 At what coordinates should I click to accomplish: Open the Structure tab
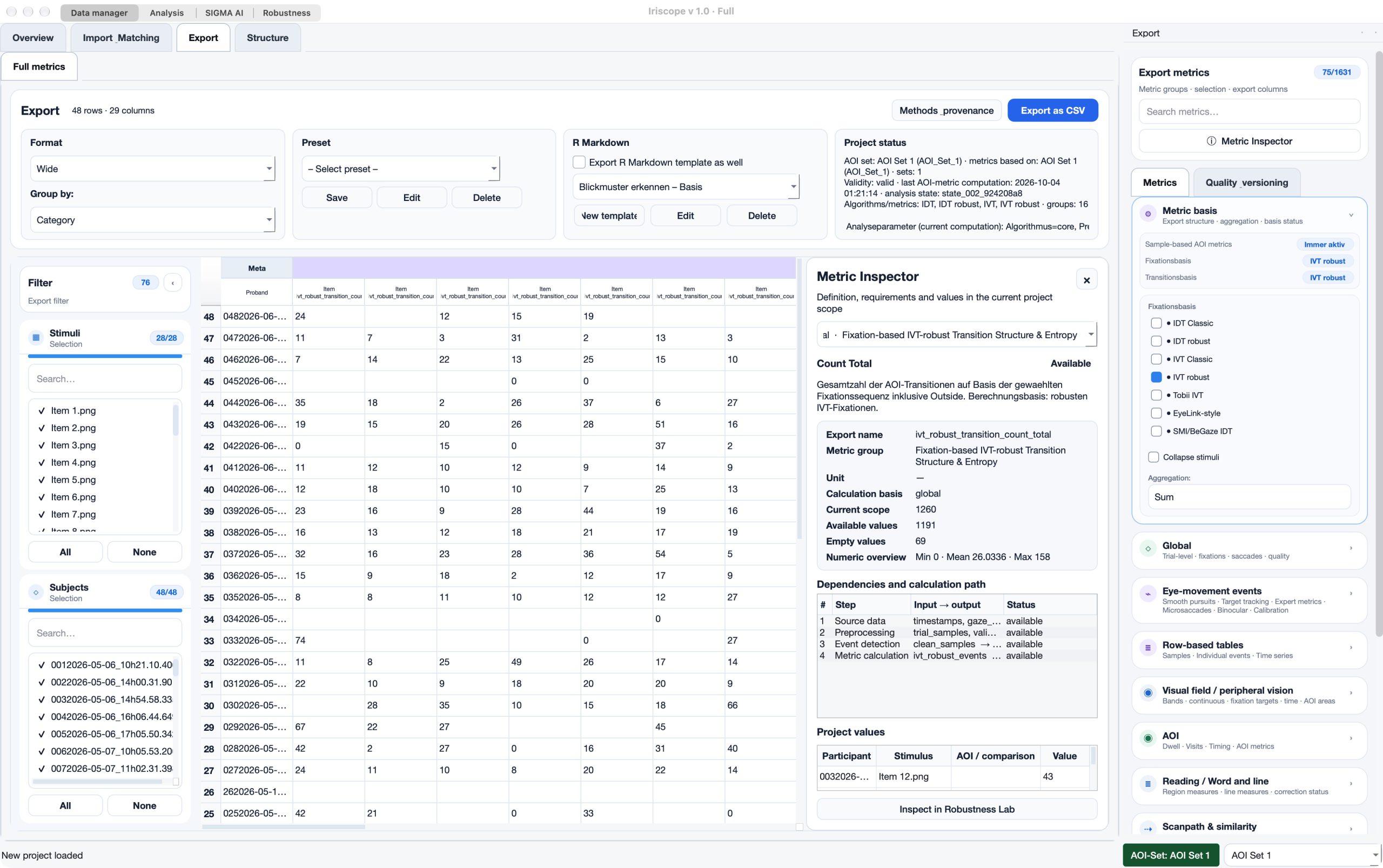pyautogui.click(x=267, y=38)
